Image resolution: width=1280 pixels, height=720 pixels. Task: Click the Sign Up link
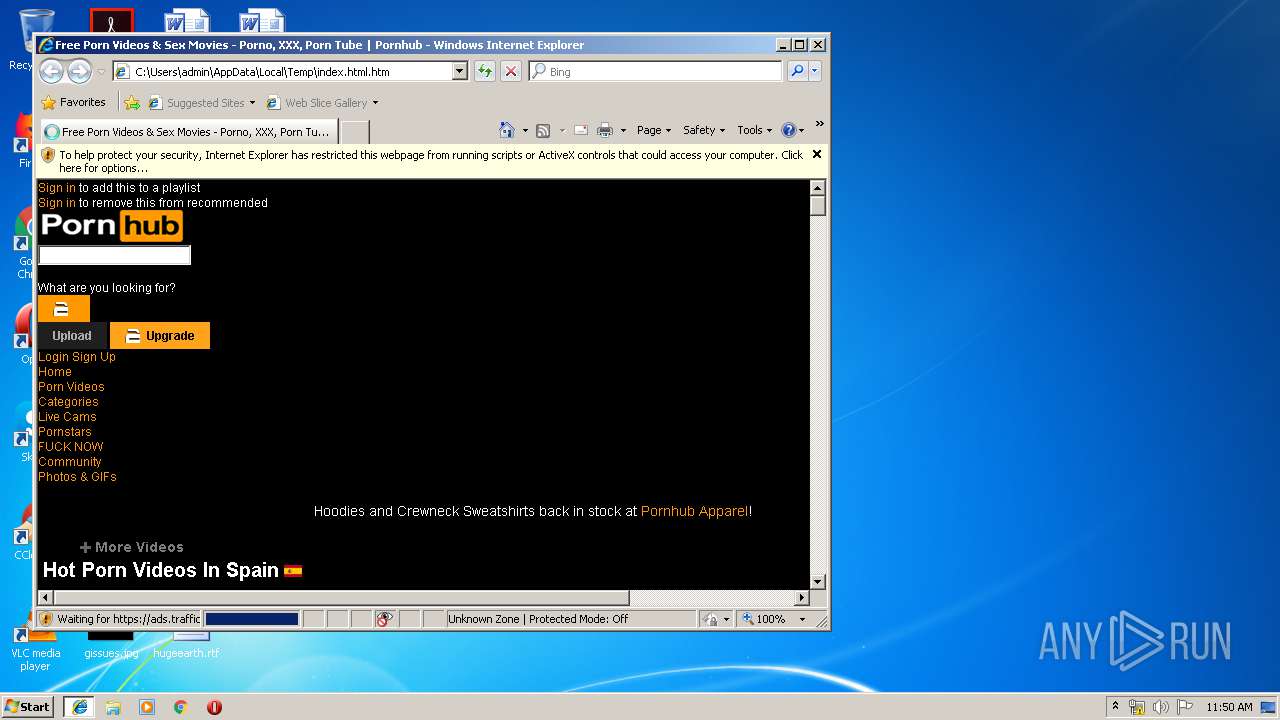[x=94, y=357]
